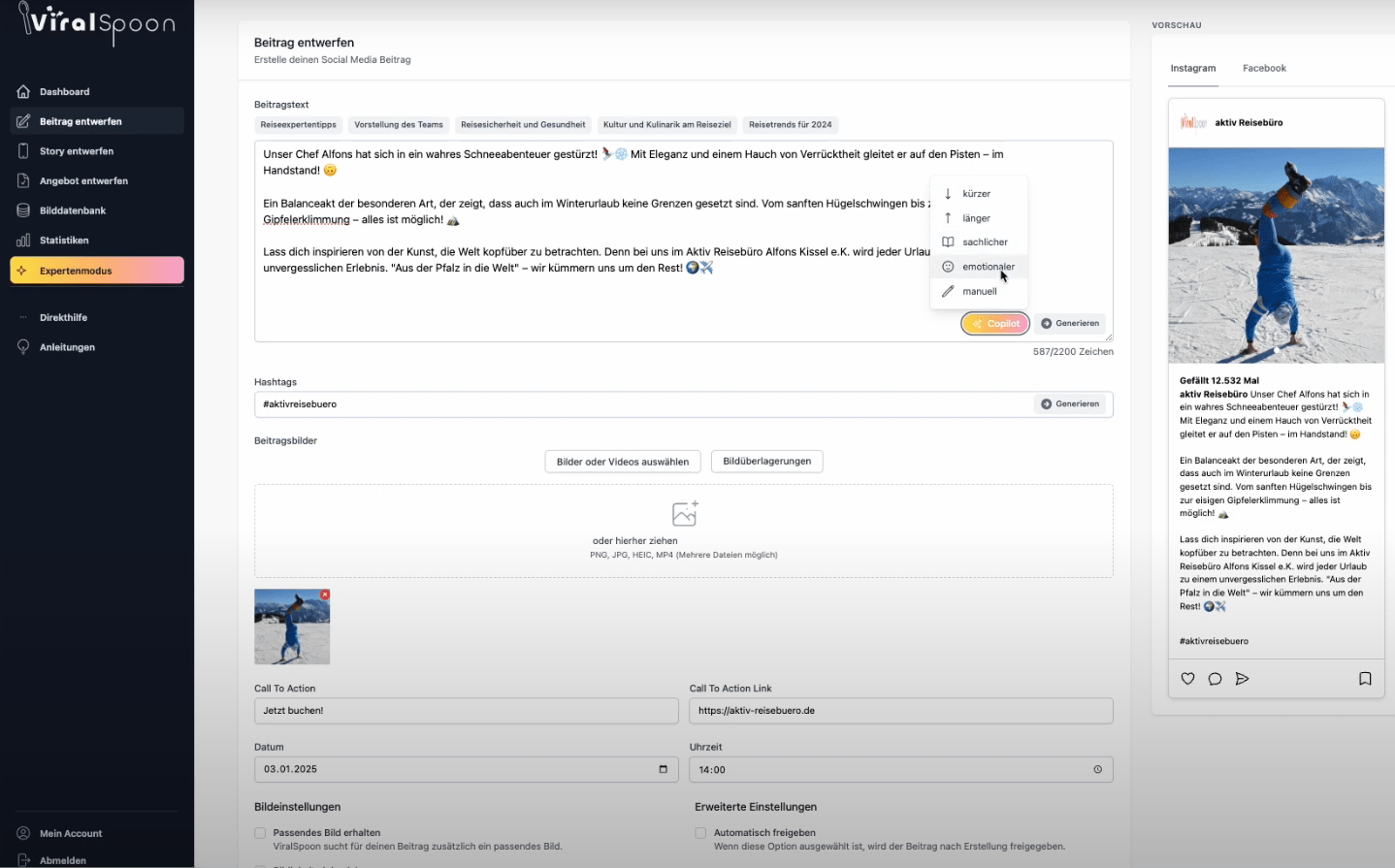Open Bilddatenbank in the sidebar
The height and width of the screenshot is (868, 1395).
point(73,210)
